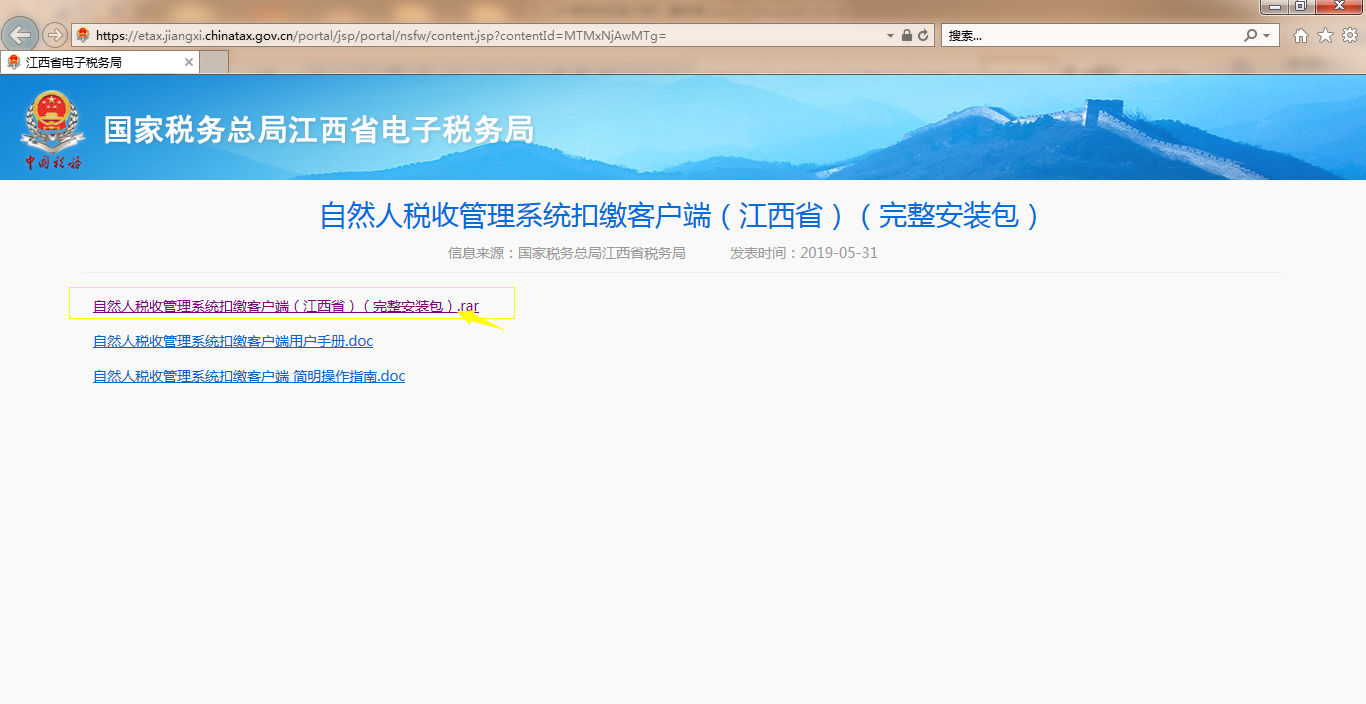Open Favorites via the star icon
The image size is (1366, 704).
[1326, 33]
